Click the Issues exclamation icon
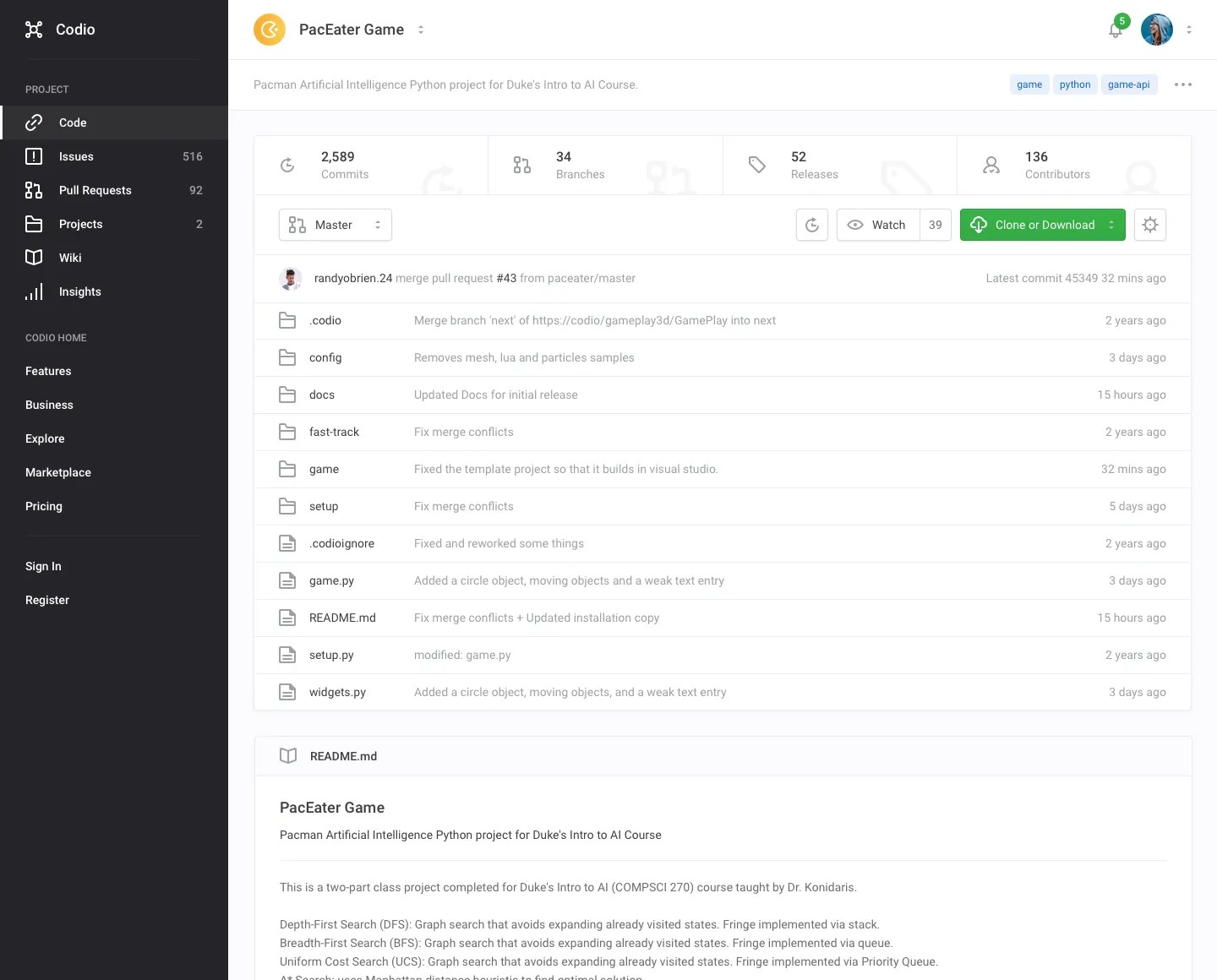The width and height of the screenshot is (1217, 980). click(x=34, y=156)
